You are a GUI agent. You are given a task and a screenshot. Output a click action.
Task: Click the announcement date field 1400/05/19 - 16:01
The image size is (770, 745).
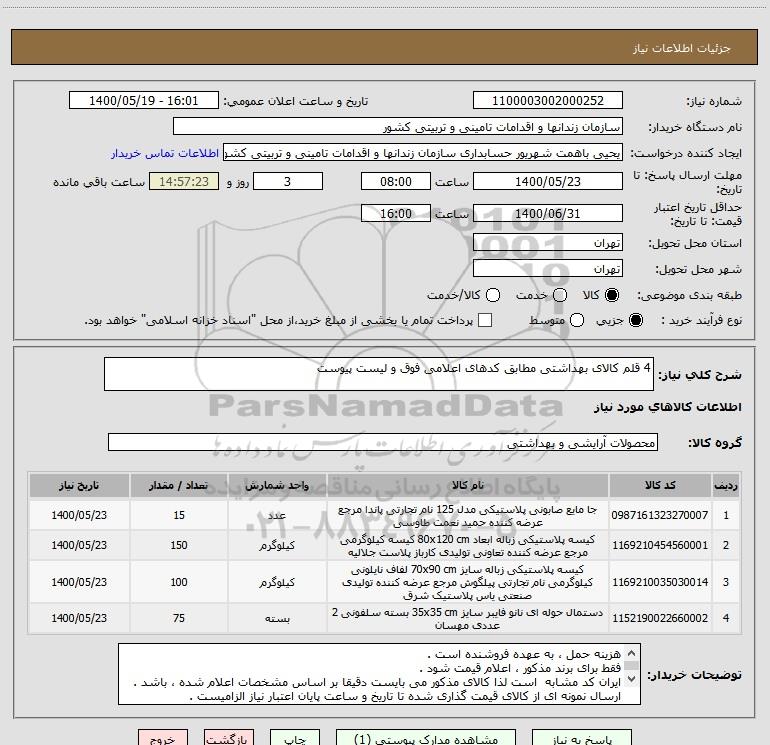point(143,100)
